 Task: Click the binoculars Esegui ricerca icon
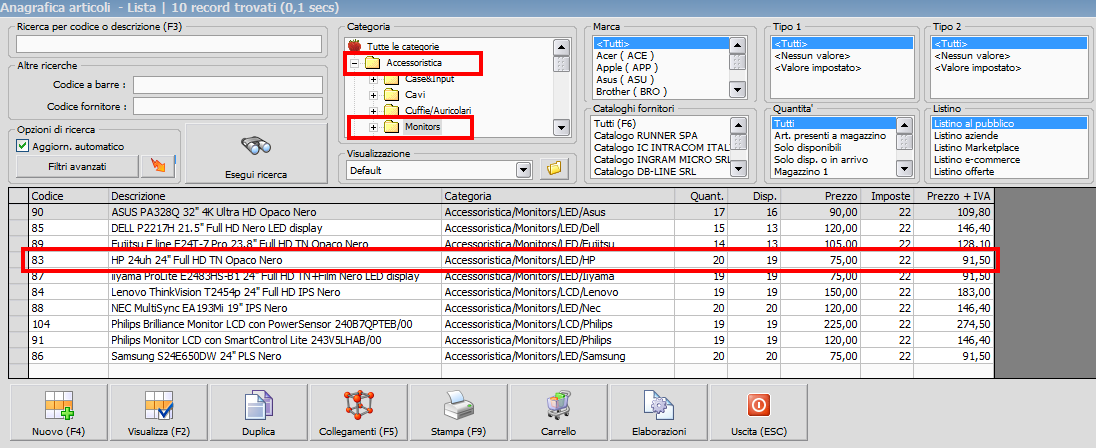tap(256, 146)
